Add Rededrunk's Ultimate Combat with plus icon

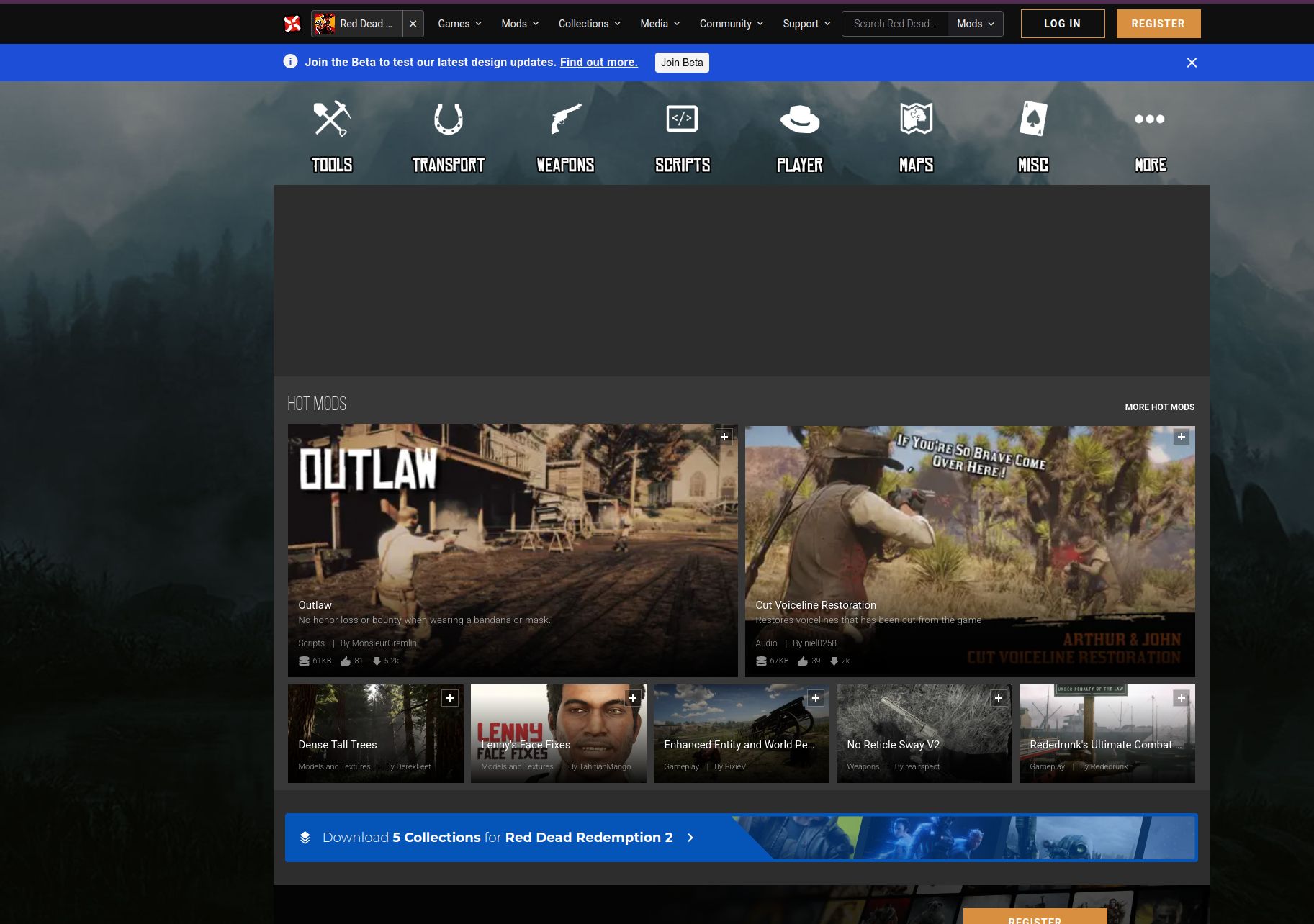coord(1182,698)
